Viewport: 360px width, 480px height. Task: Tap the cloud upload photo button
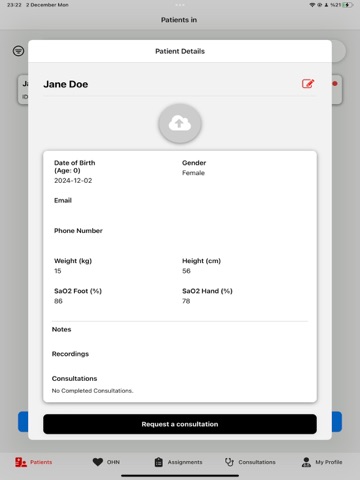click(x=180, y=123)
